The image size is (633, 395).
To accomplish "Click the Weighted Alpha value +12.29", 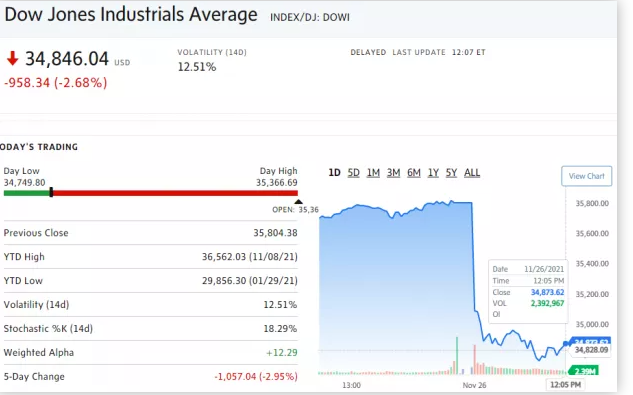I will click(x=282, y=353).
